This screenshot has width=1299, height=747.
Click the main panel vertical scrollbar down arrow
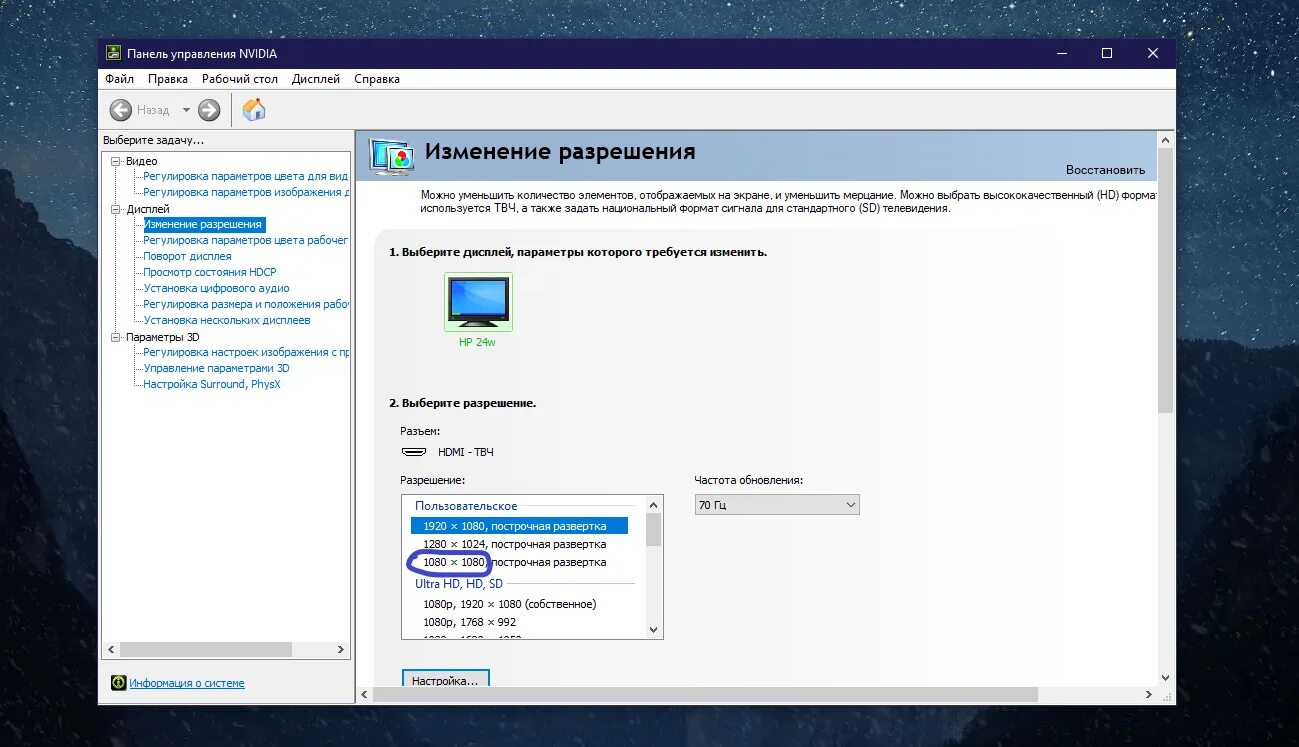pos(1165,678)
